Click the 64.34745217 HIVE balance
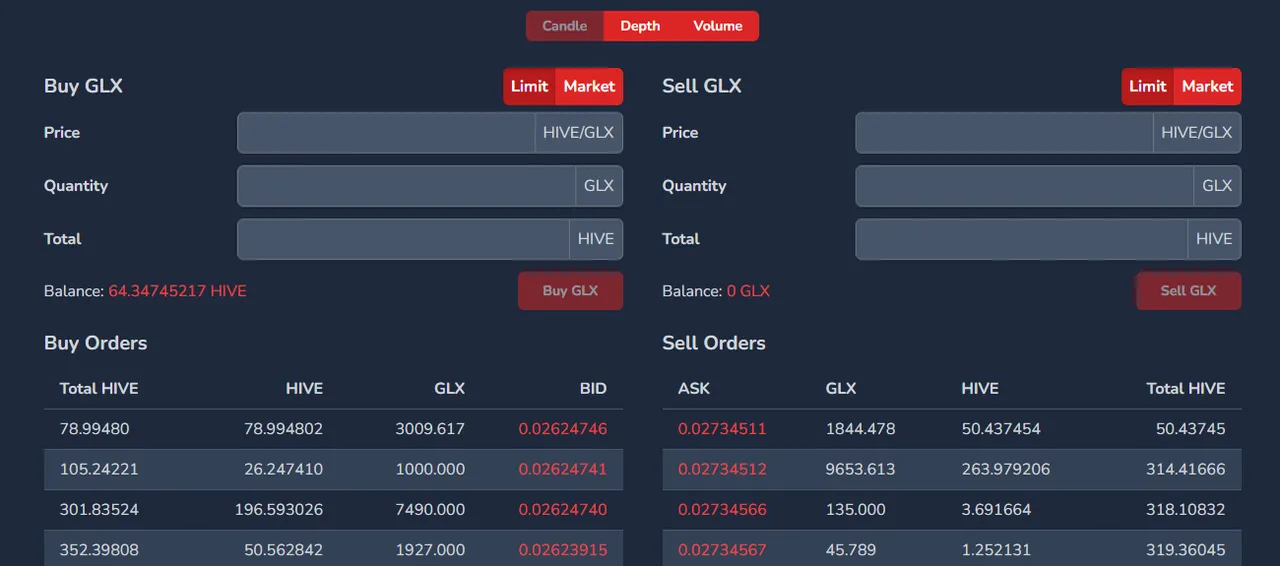This screenshot has width=1280, height=566. pyautogui.click(x=177, y=291)
